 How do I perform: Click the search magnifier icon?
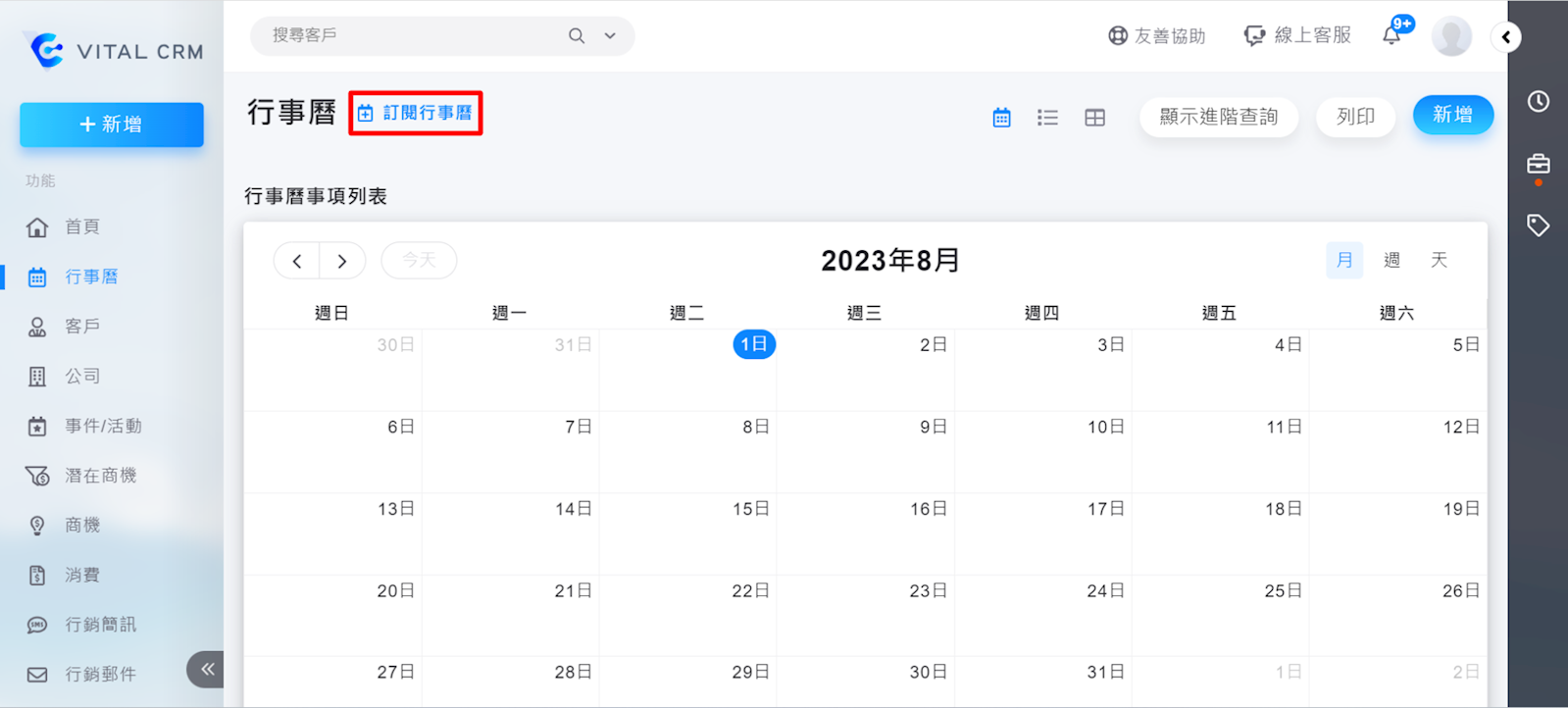tap(577, 36)
